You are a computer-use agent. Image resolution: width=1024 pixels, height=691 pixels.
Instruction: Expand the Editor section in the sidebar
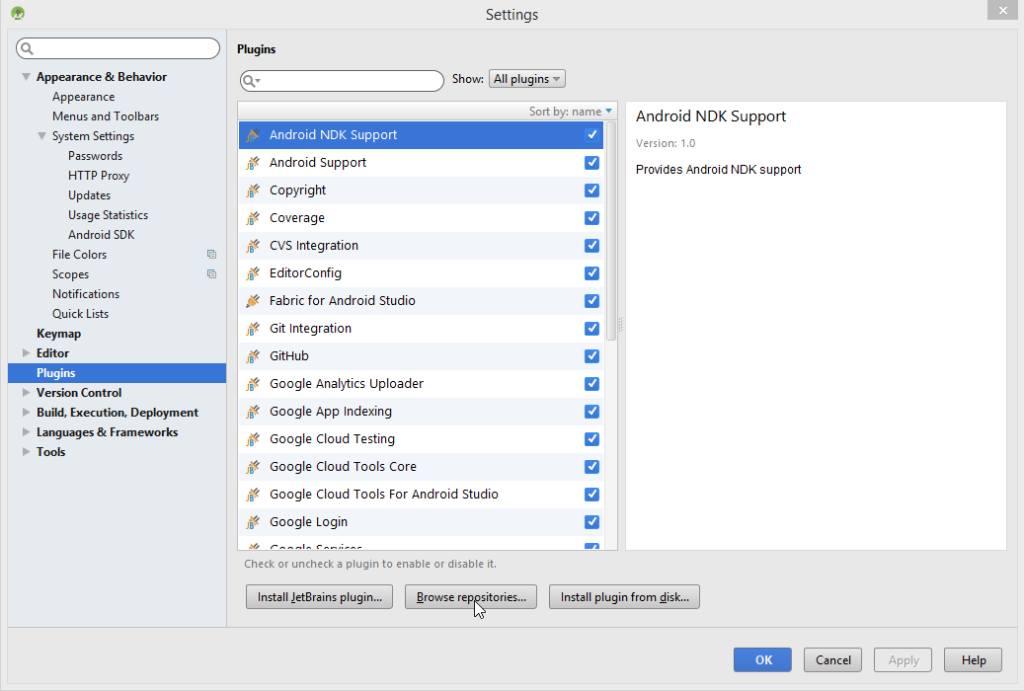click(x=24, y=353)
